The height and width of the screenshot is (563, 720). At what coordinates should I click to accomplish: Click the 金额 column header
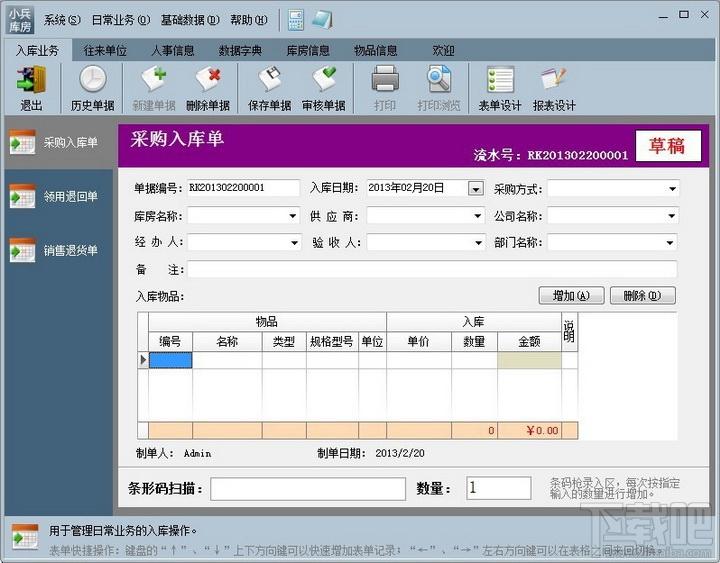point(529,342)
